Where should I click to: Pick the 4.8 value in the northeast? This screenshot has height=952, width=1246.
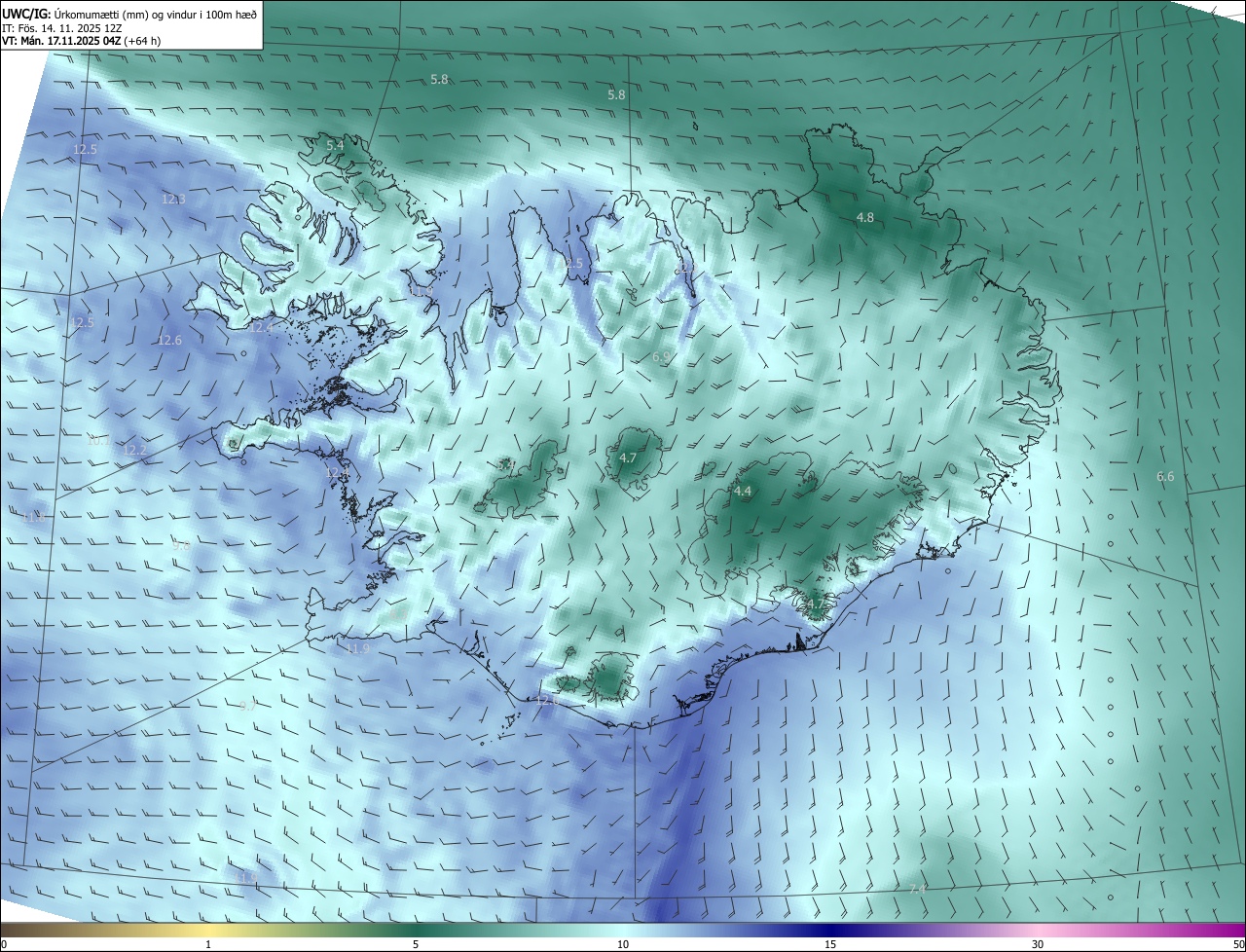[864, 218]
